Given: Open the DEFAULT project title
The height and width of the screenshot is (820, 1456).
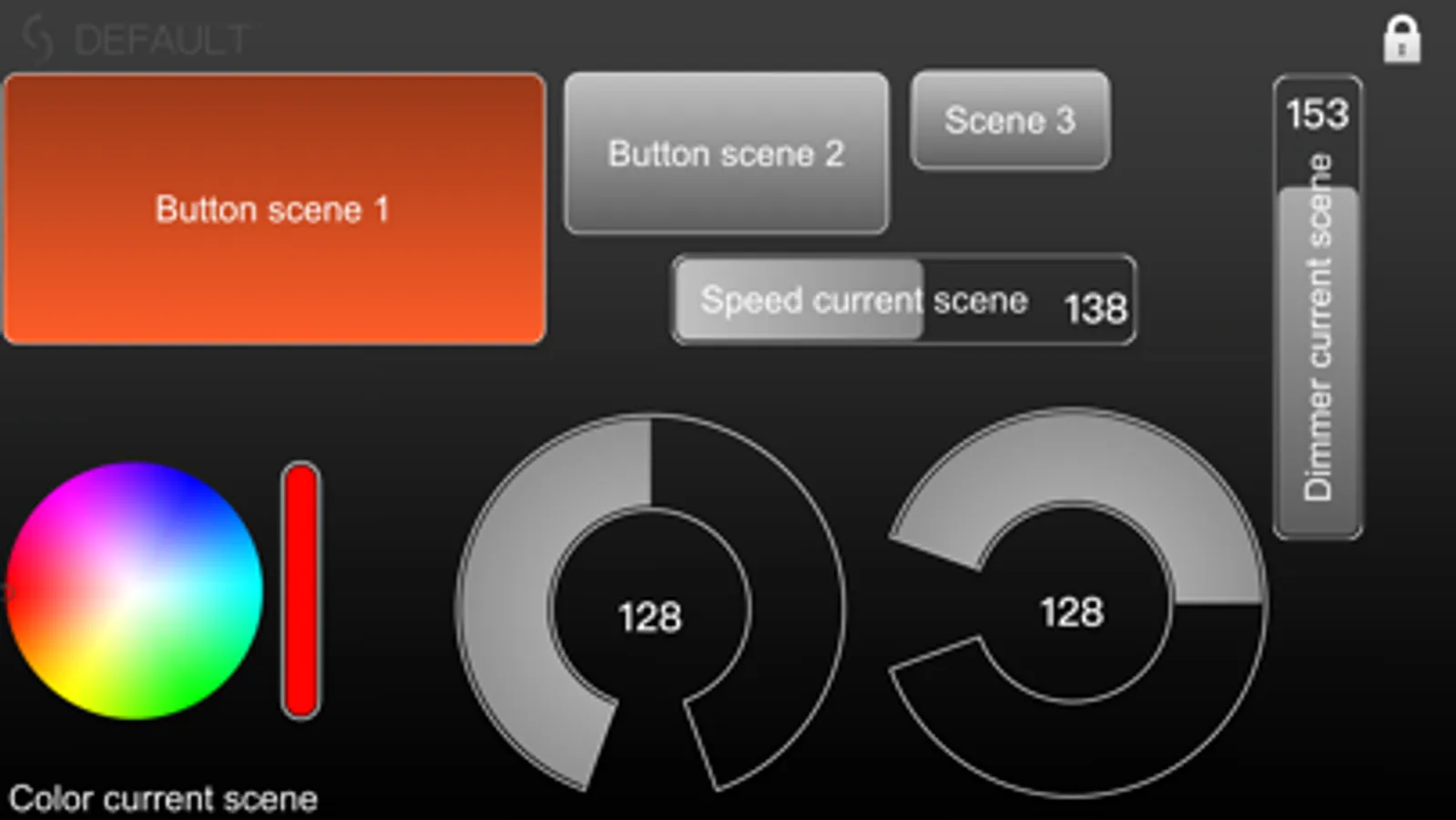Looking at the screenshot, I should (x=161, y=40).
